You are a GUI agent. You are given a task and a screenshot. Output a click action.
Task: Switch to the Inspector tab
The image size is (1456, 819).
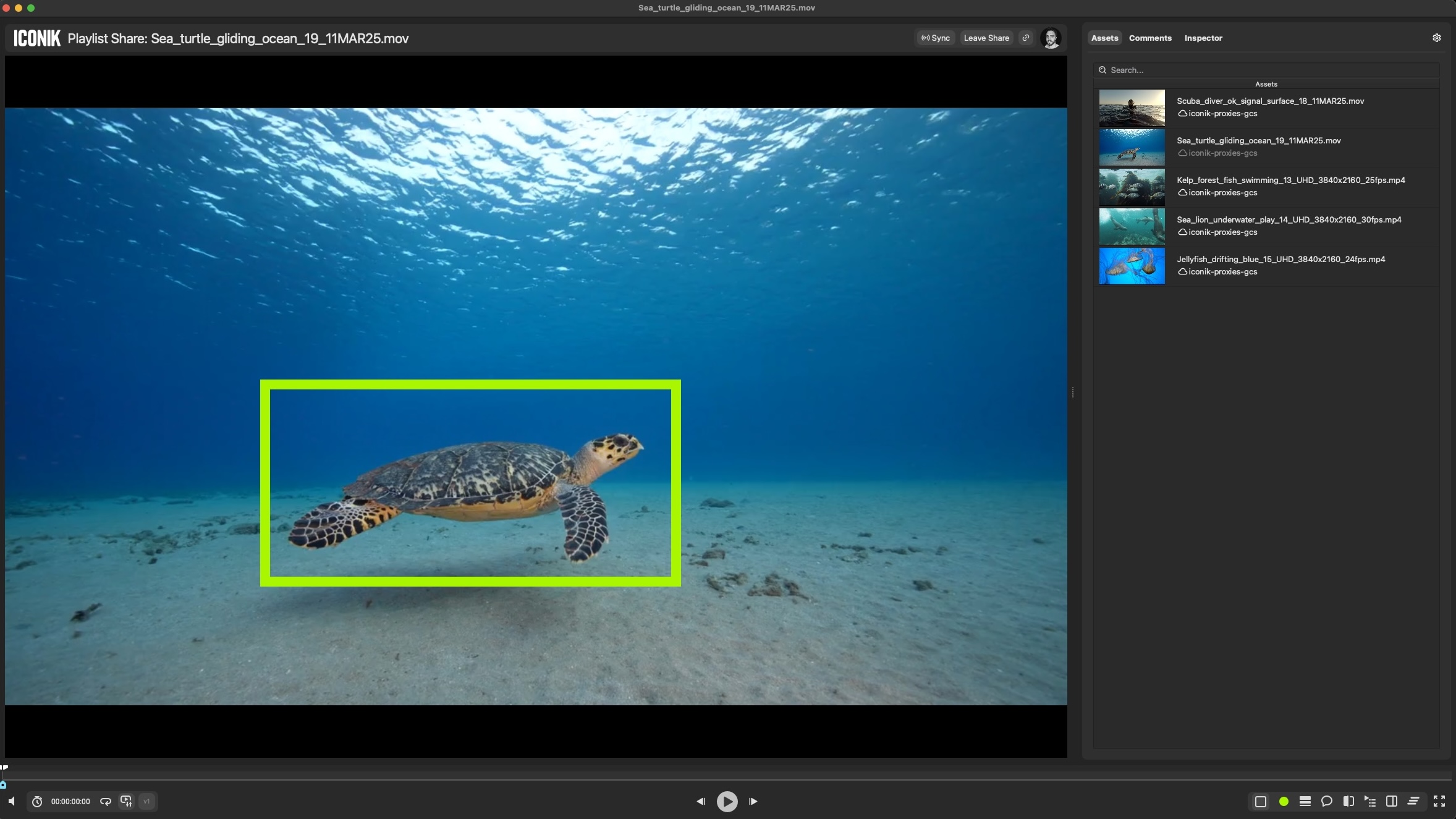click(x=1203, y=38)
